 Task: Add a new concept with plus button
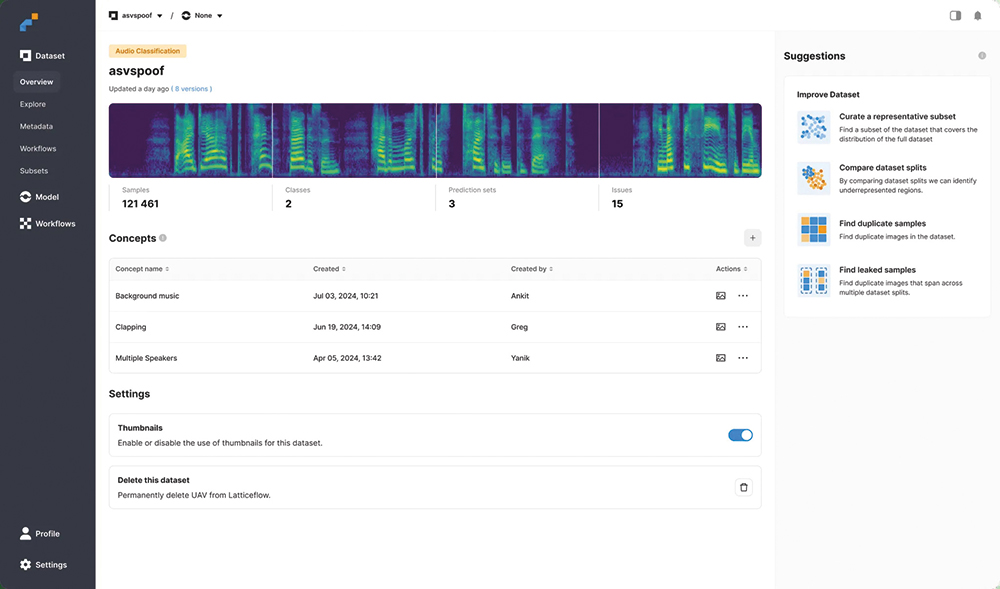(x=753, y=238)
